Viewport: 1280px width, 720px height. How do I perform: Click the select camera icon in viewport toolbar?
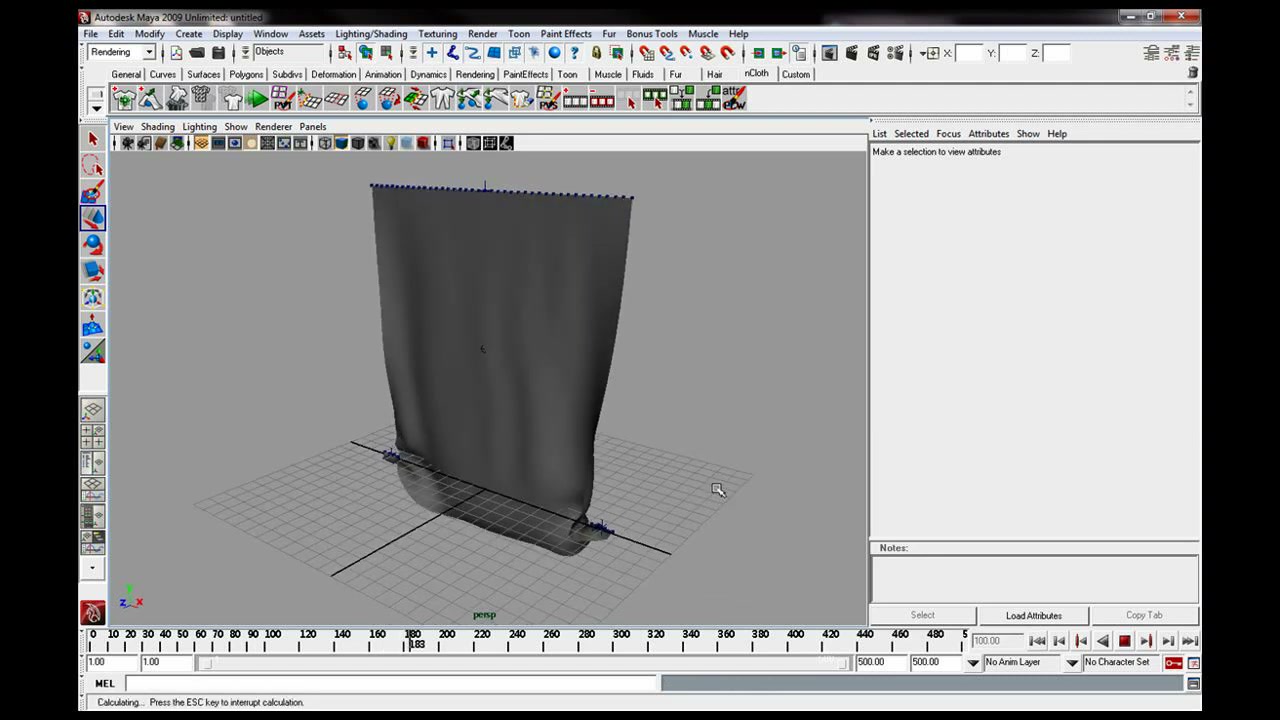click(128, 144)
